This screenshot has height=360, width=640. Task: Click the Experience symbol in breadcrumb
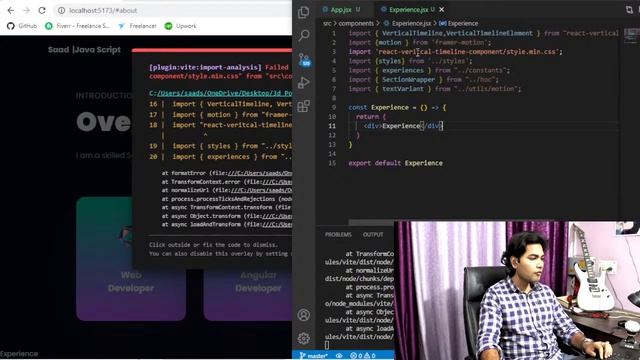(459, 23)
